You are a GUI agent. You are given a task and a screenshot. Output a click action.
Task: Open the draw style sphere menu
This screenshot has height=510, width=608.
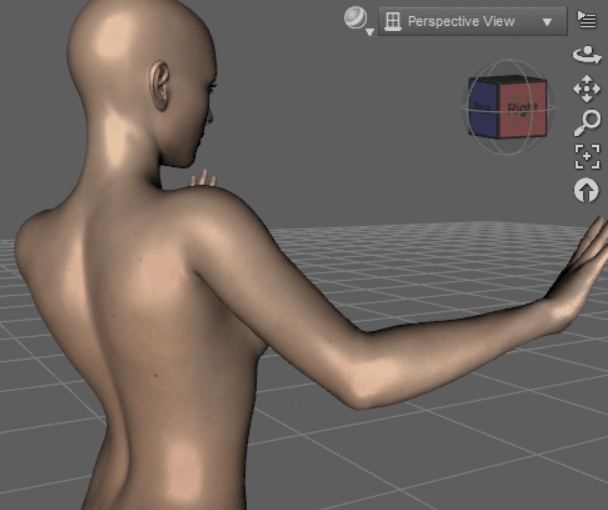(x=358, y=20)
